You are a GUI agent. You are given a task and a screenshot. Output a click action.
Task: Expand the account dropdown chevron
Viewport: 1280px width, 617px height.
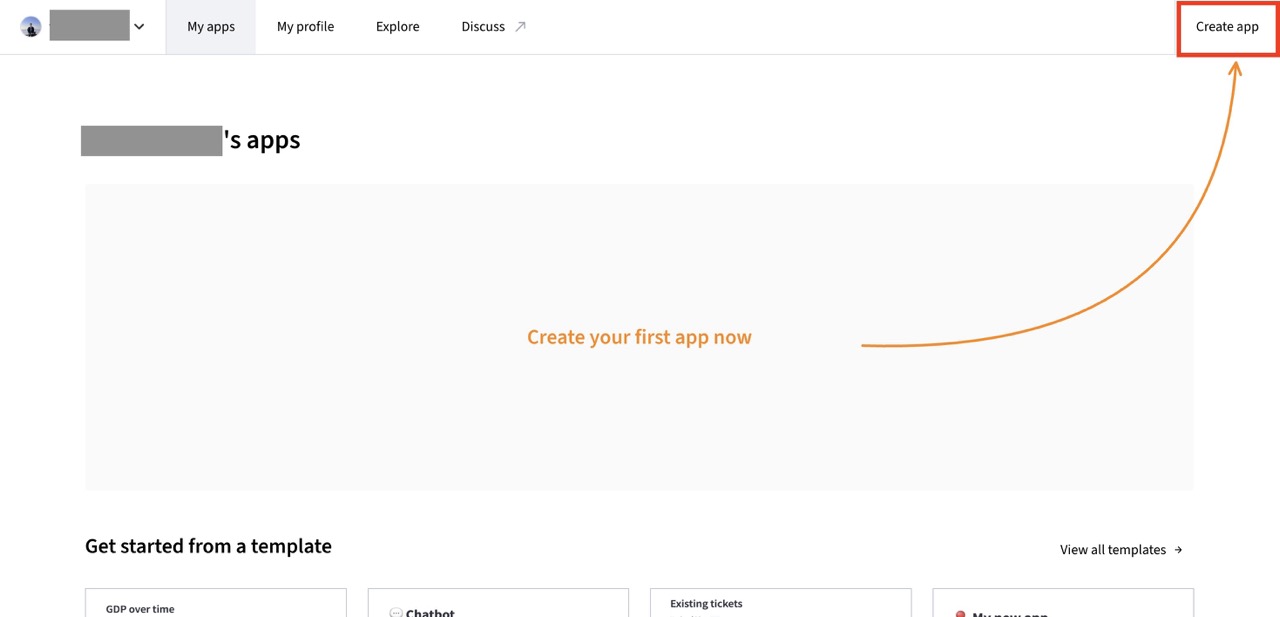coord(139,27)
